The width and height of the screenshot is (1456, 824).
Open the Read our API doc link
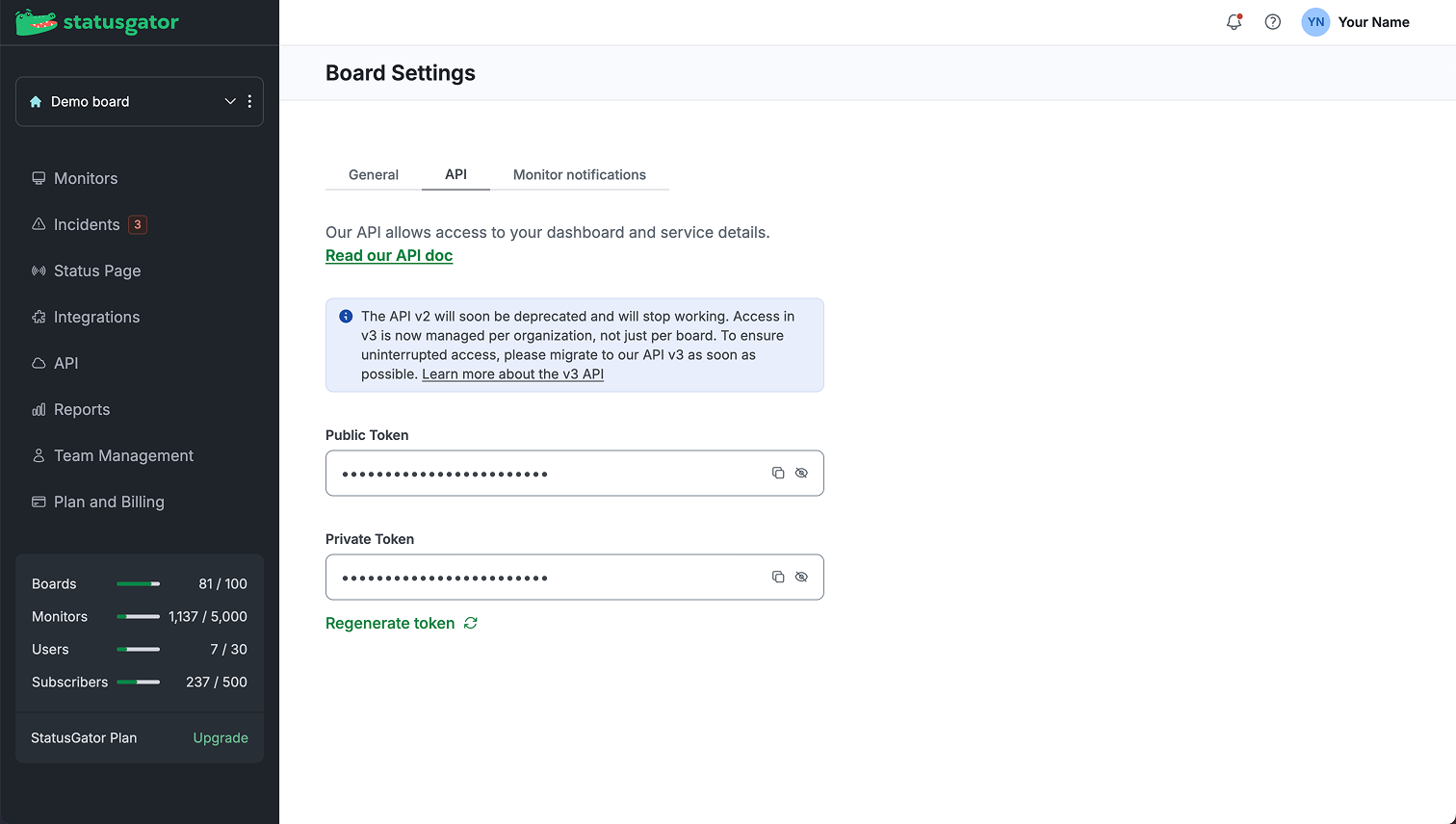(389, 255)
